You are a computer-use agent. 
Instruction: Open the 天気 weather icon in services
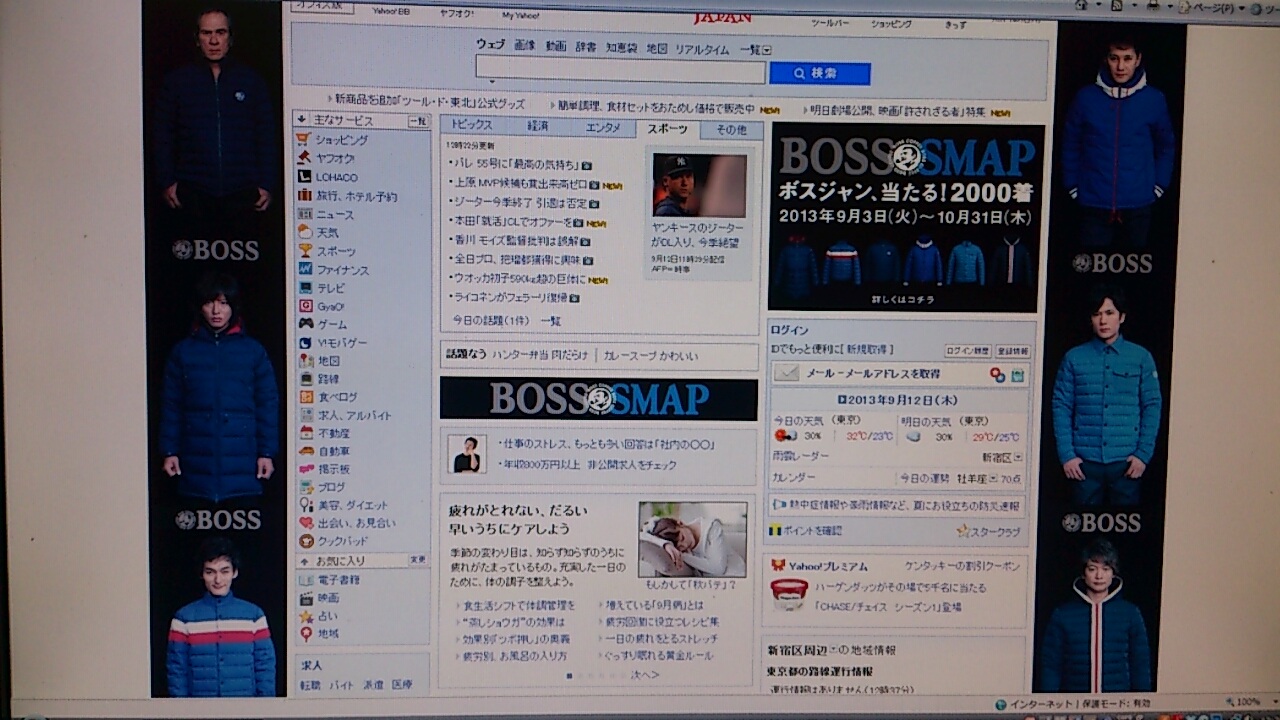click(x=305, y=232)
